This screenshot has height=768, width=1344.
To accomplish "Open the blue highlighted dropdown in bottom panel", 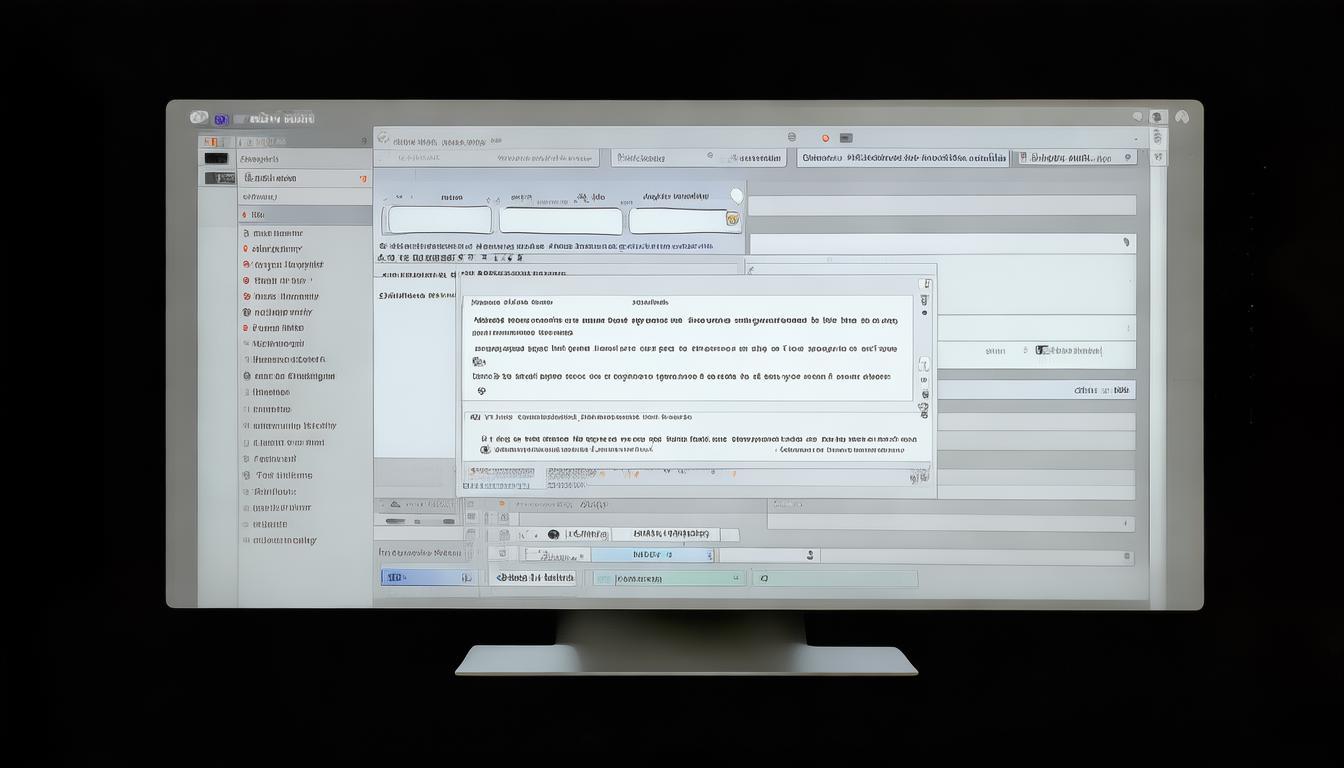I will (653, 555).
